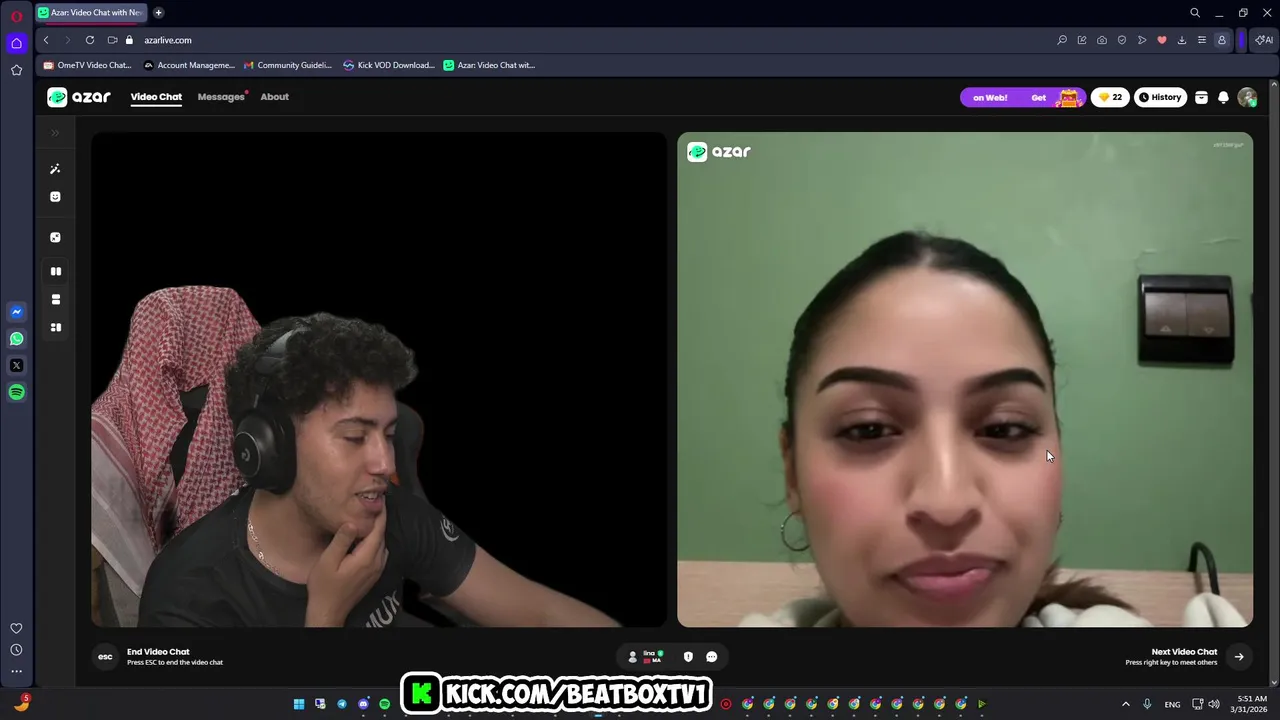Open the sidebar heart (pinboards) icon
The height and width of the screenshot is (720, 1280).
(x=16, y=628)
